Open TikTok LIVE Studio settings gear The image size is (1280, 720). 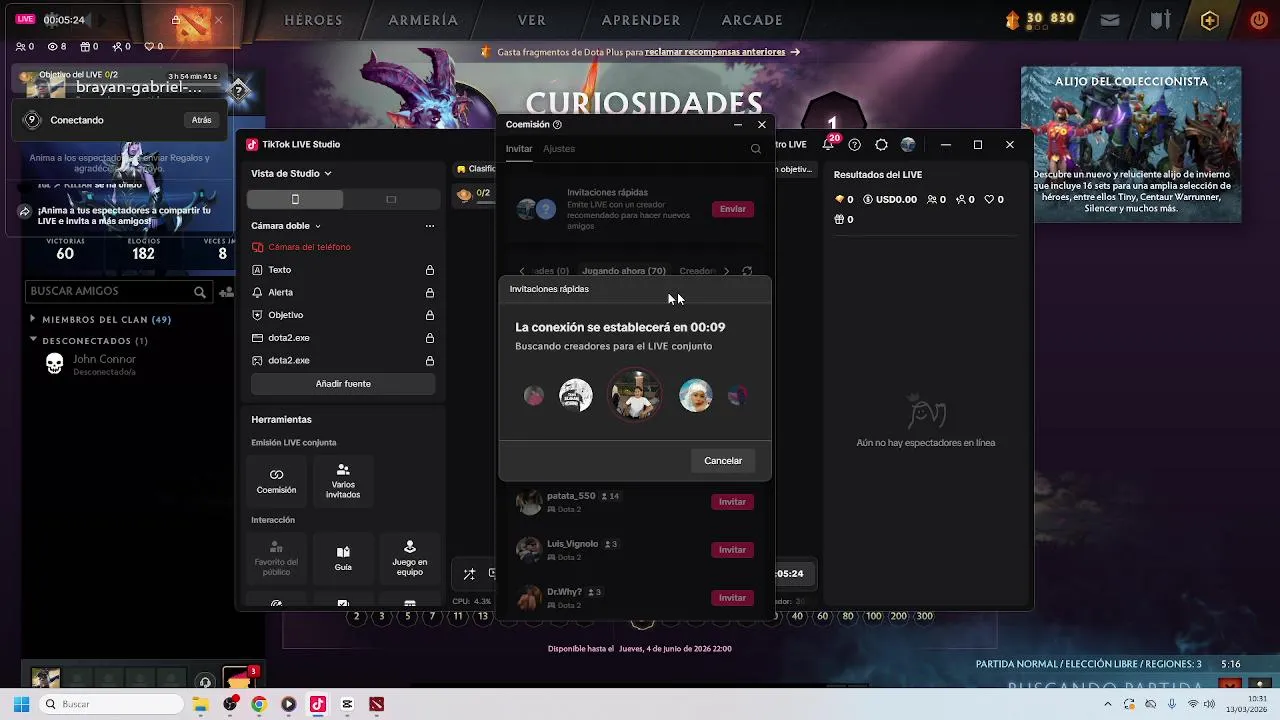tap(881, 145)
